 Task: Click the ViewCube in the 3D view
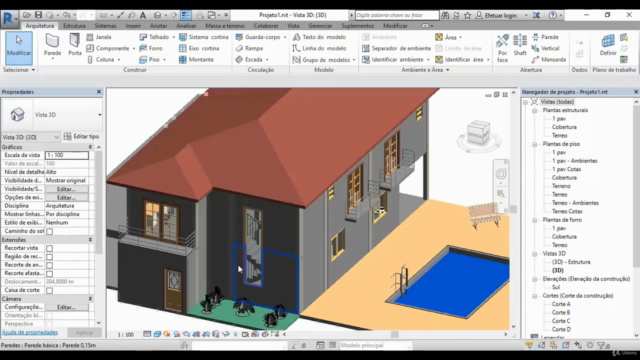click(478, 133)
